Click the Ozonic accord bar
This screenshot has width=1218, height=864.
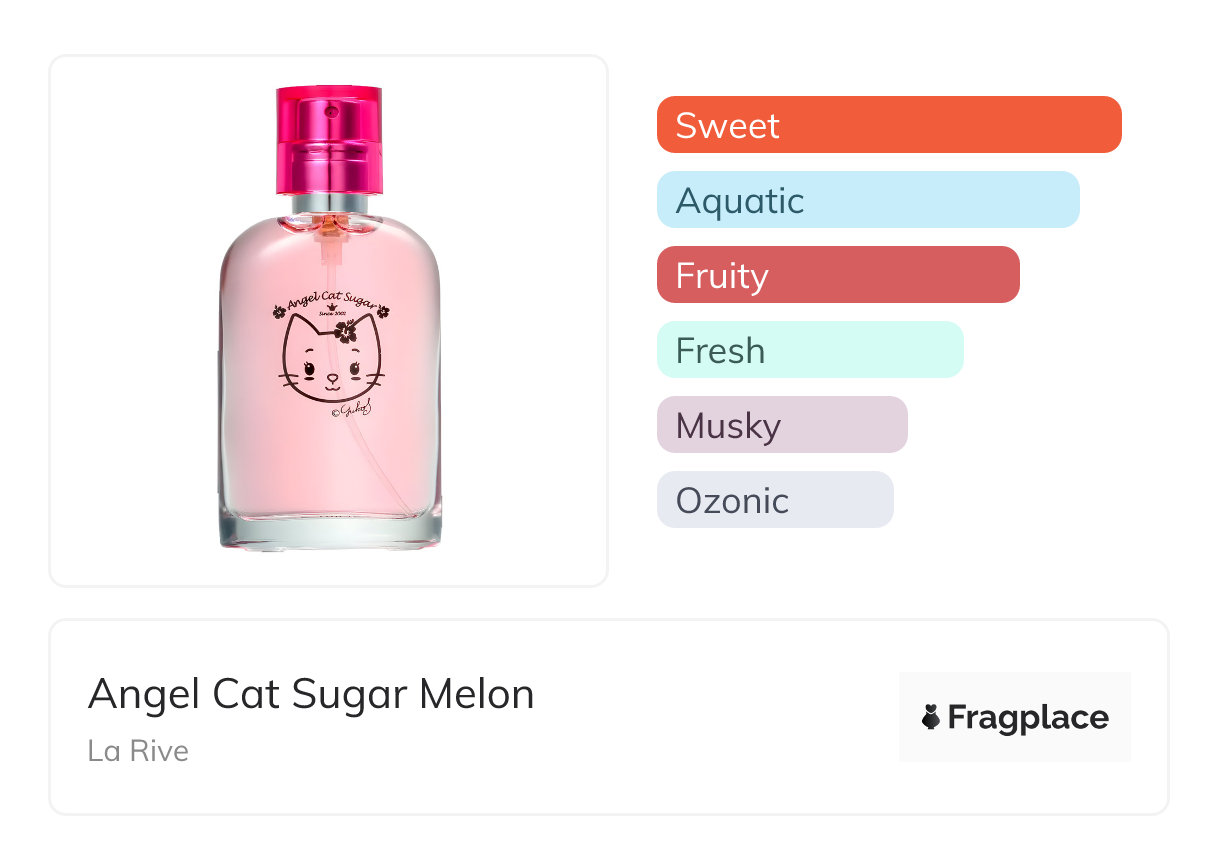(774, 500)
